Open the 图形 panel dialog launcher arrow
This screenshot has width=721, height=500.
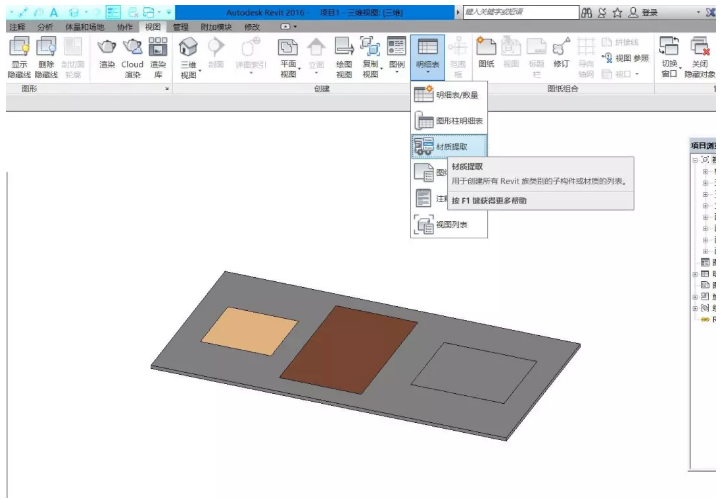(x=167, y=89)
